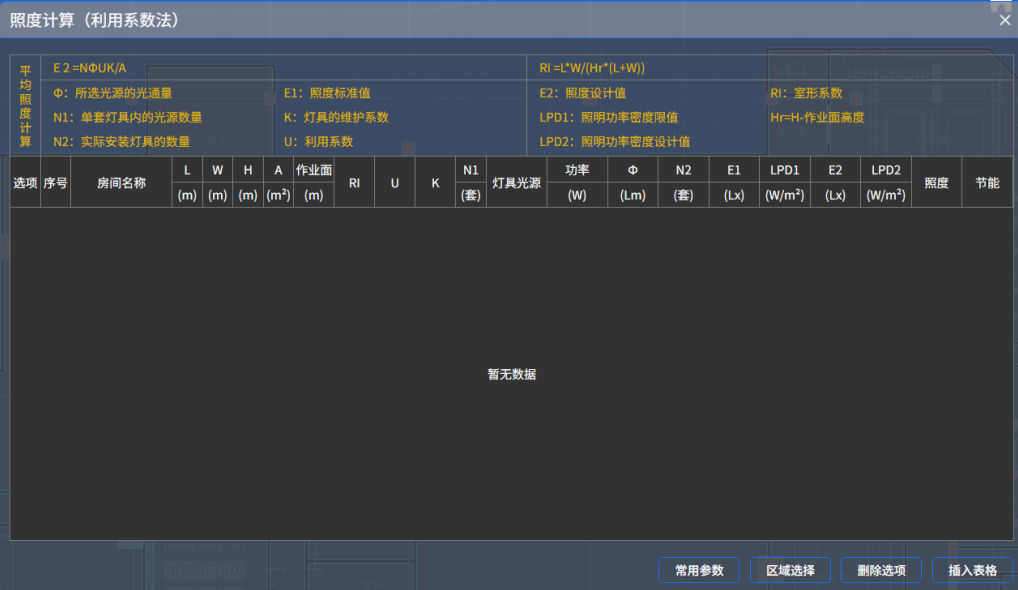Select the 节能 column header
Viewport: 1018px width, 590px height.
click(986, 183)
